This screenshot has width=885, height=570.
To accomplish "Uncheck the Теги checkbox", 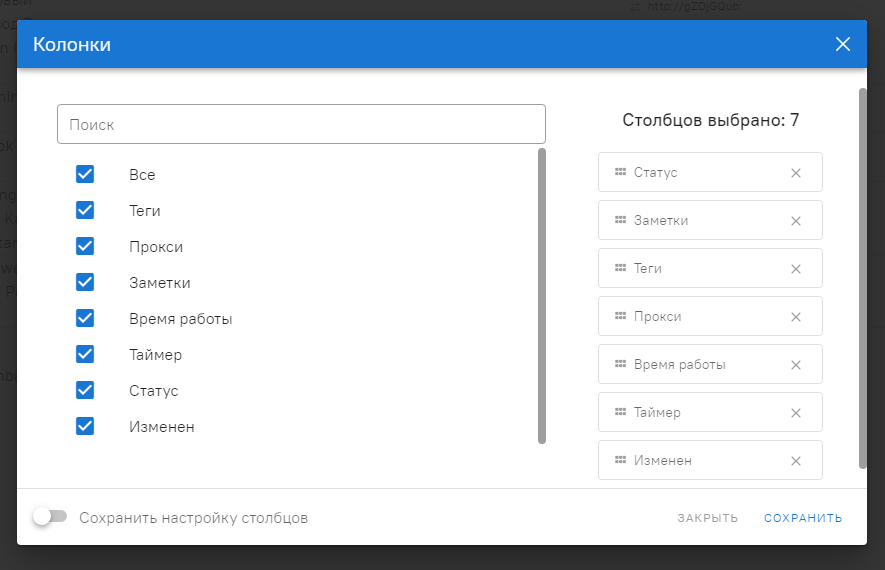I will pyautogui.click(x=85, y=210).
